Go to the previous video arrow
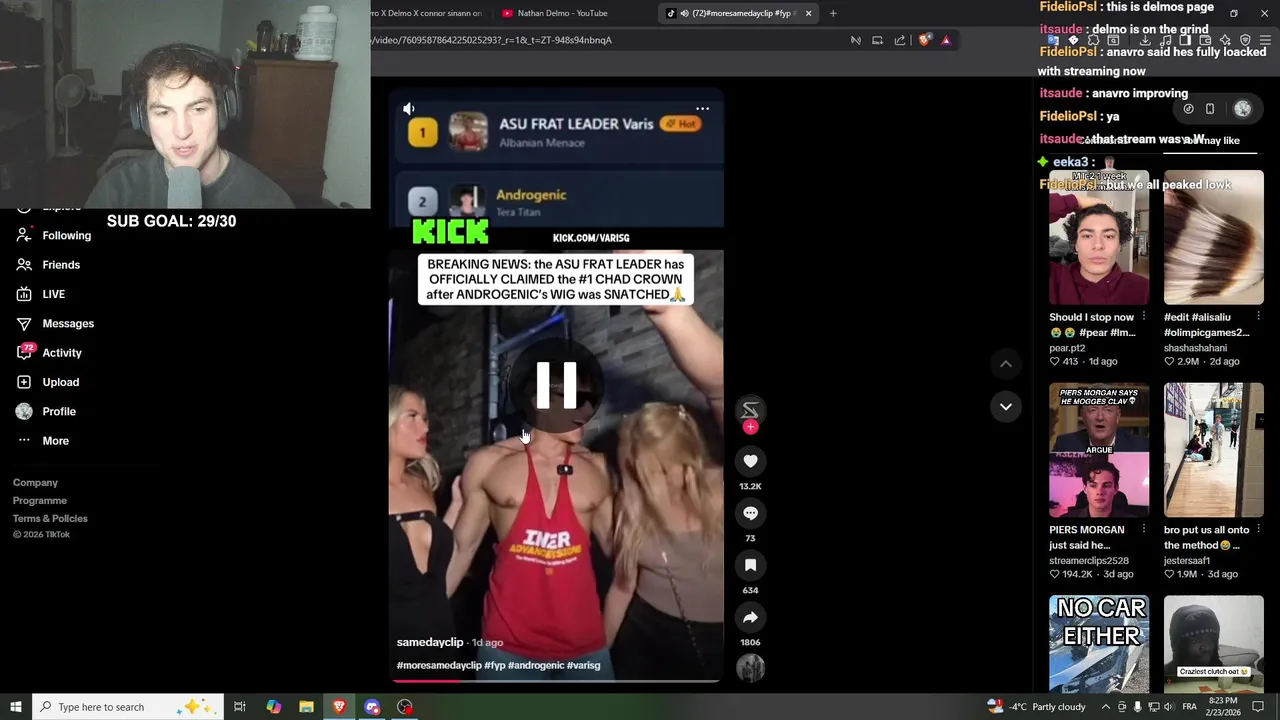Viewport: 1280px width, 720px height. click(1006, 364)
